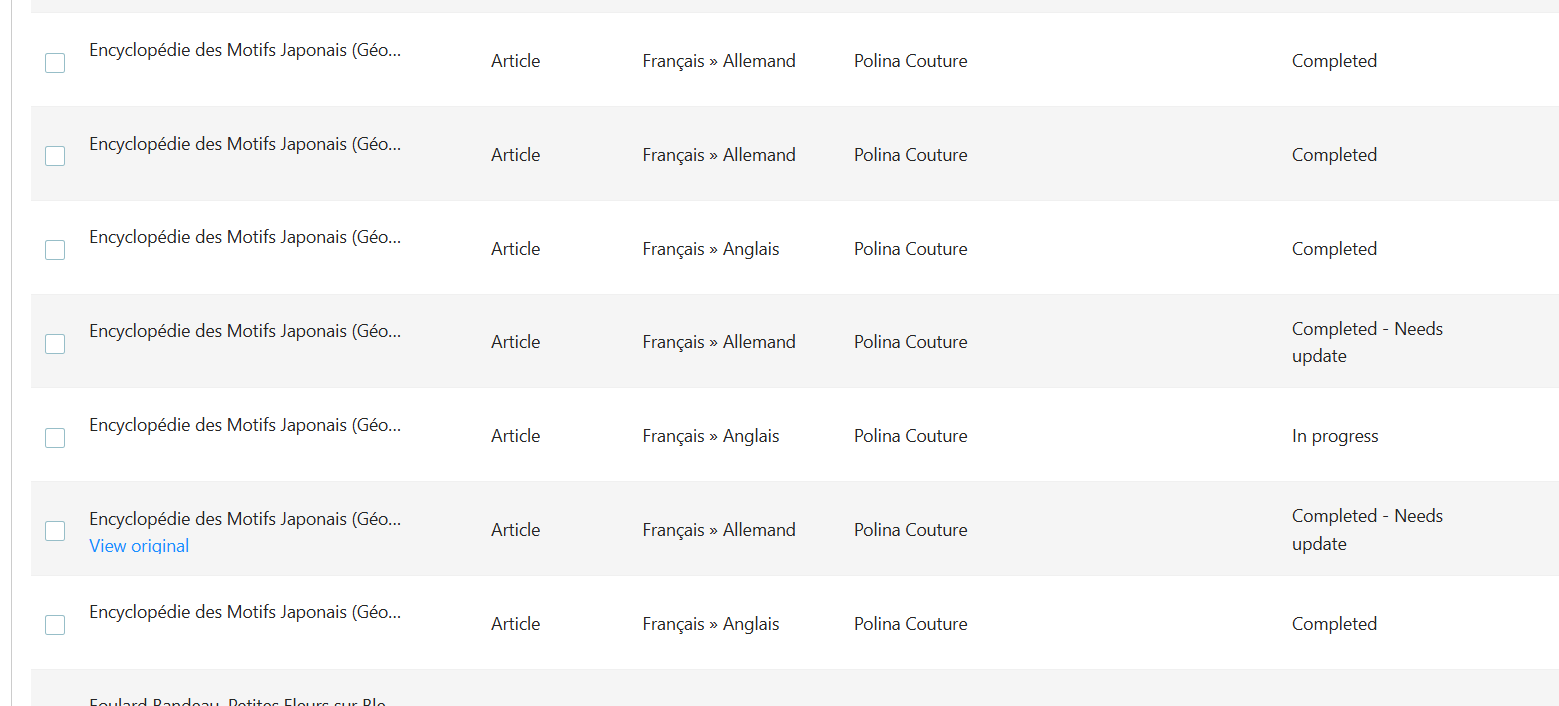Click Français » Allemand in the first row
Image resolution: width=1559 pixels, height=706 pixels.
(718, 61)
